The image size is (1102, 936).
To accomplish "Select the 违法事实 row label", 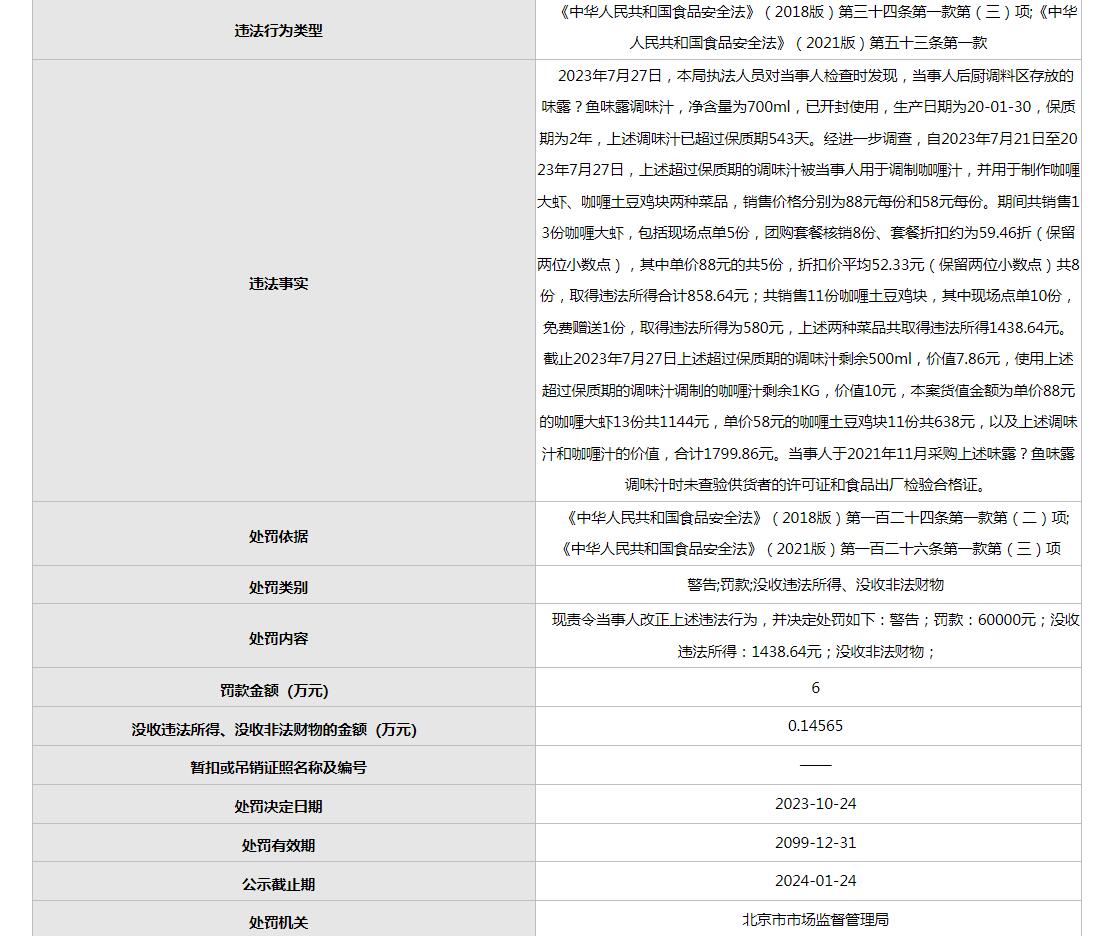I will click(278, 283).
